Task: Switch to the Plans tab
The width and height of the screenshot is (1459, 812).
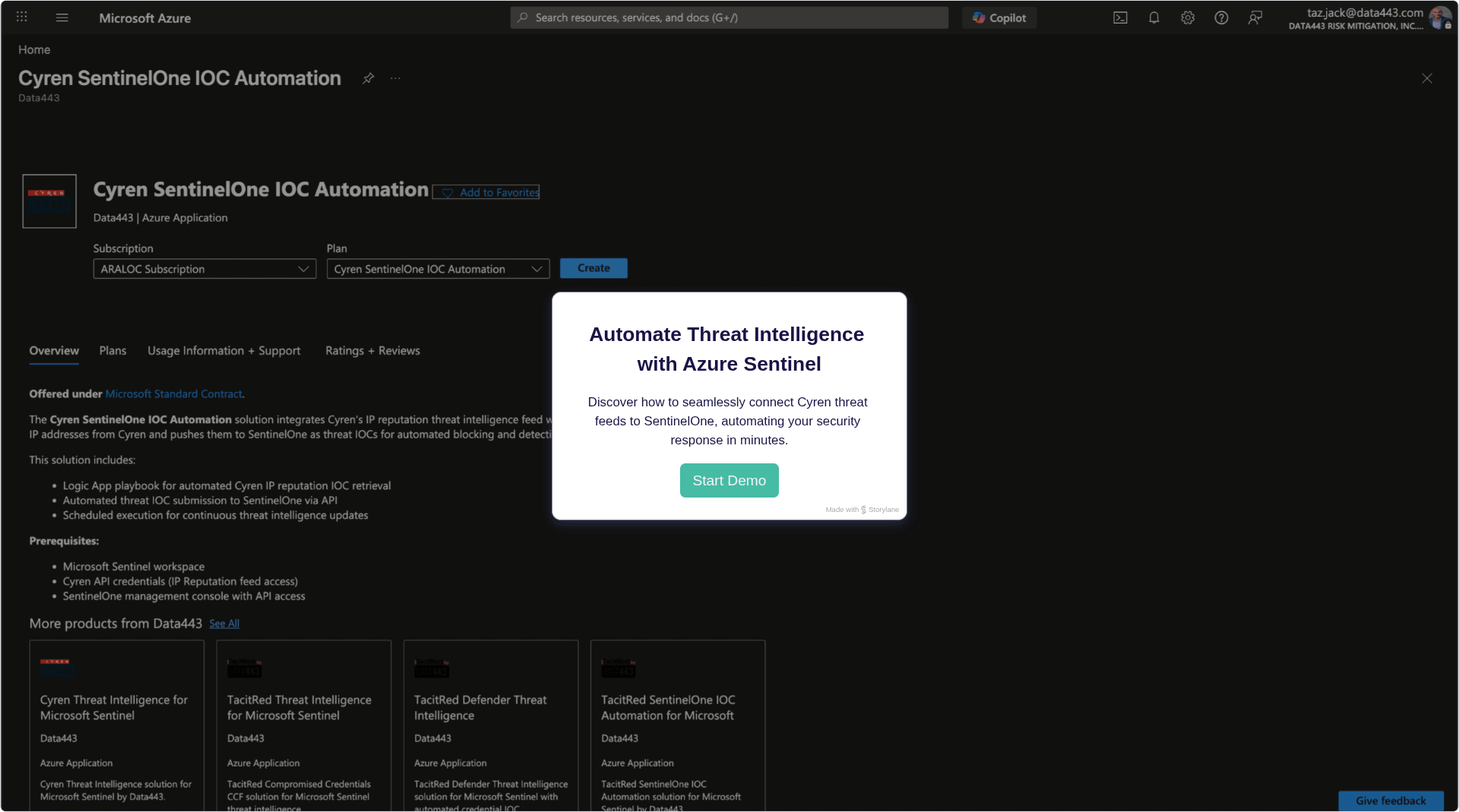Action: [112, 350]
